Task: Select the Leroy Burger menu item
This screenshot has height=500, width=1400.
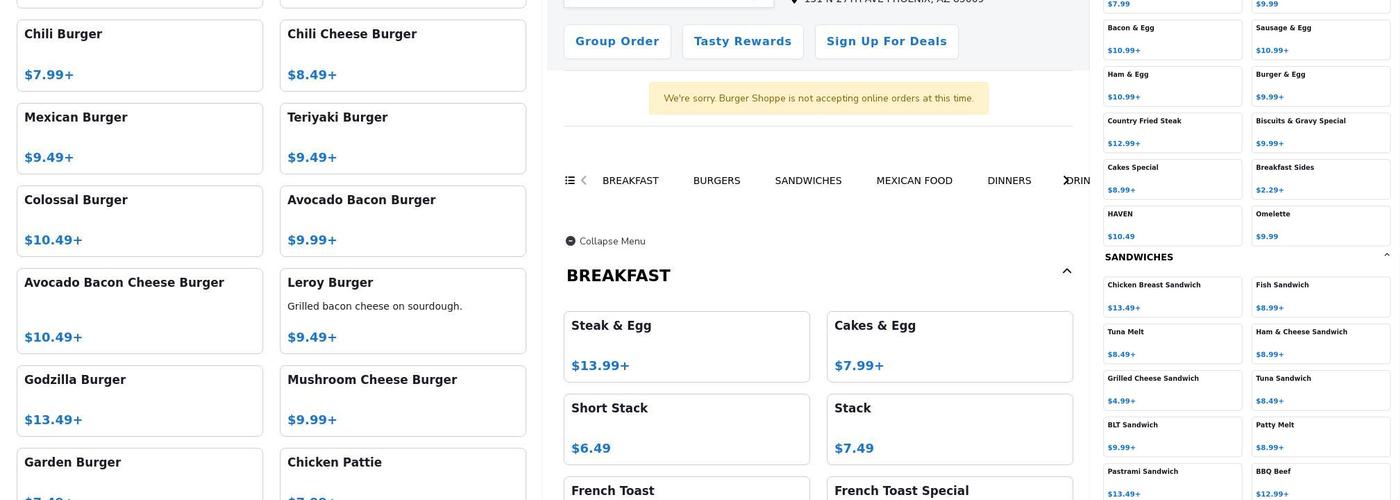Action: [x=402, y=310]
